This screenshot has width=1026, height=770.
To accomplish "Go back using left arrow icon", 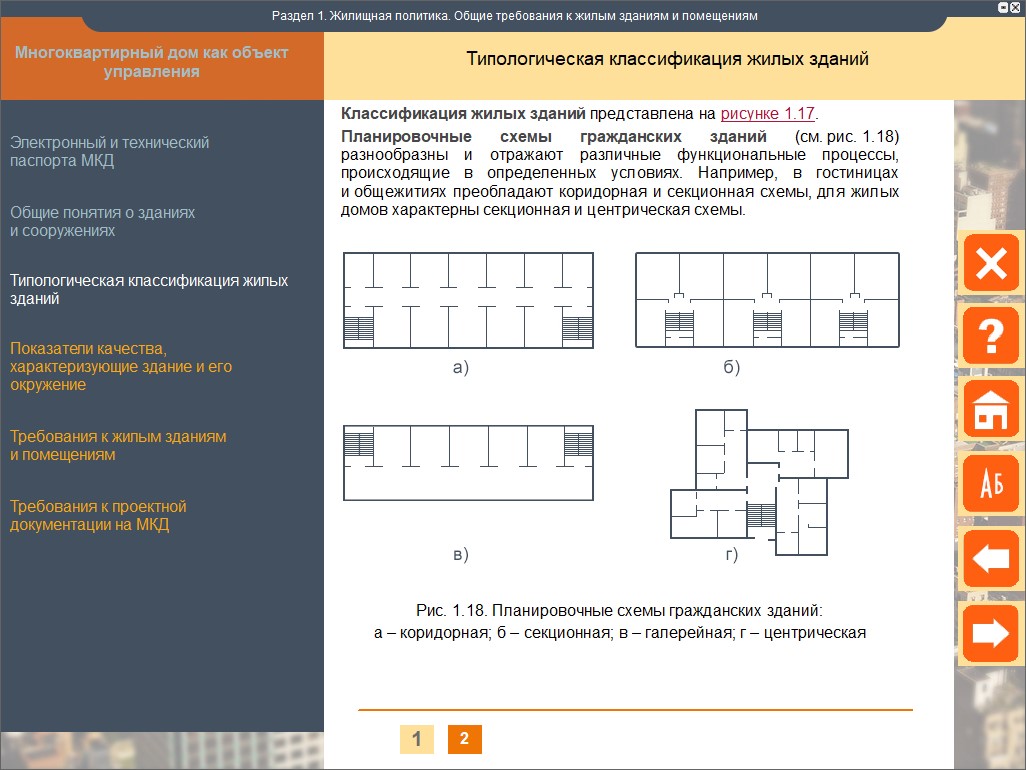I will 990,558.
